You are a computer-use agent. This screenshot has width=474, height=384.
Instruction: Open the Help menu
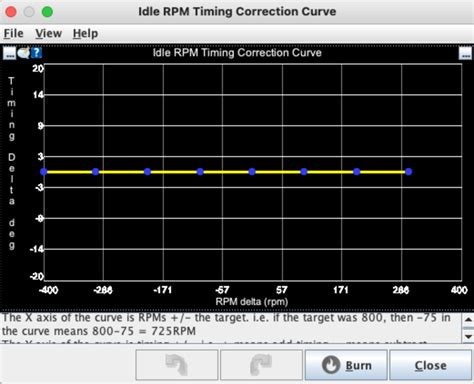(x=85, y=33)
